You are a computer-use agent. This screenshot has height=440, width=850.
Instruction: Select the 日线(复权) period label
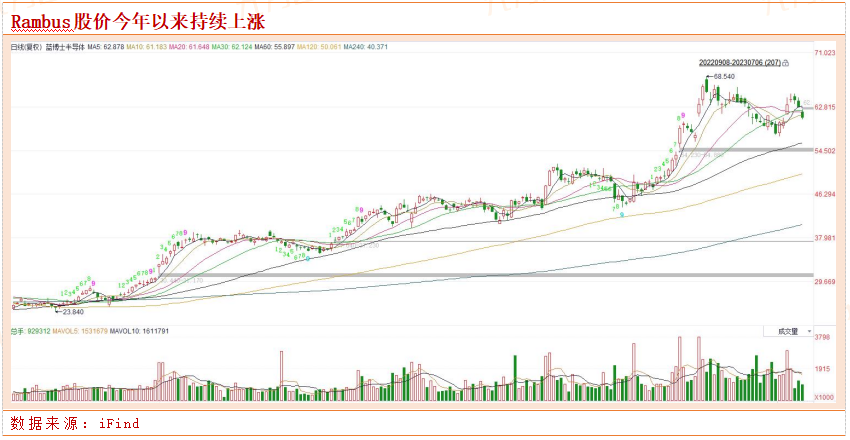(x=25, y=47)
